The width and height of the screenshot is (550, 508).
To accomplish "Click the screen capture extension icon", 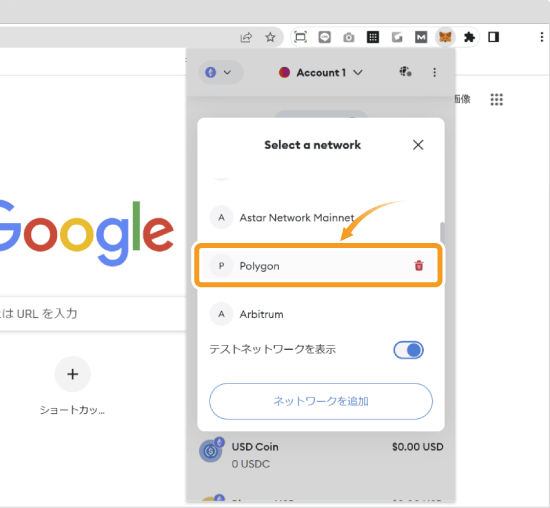I will click(301, 37).
